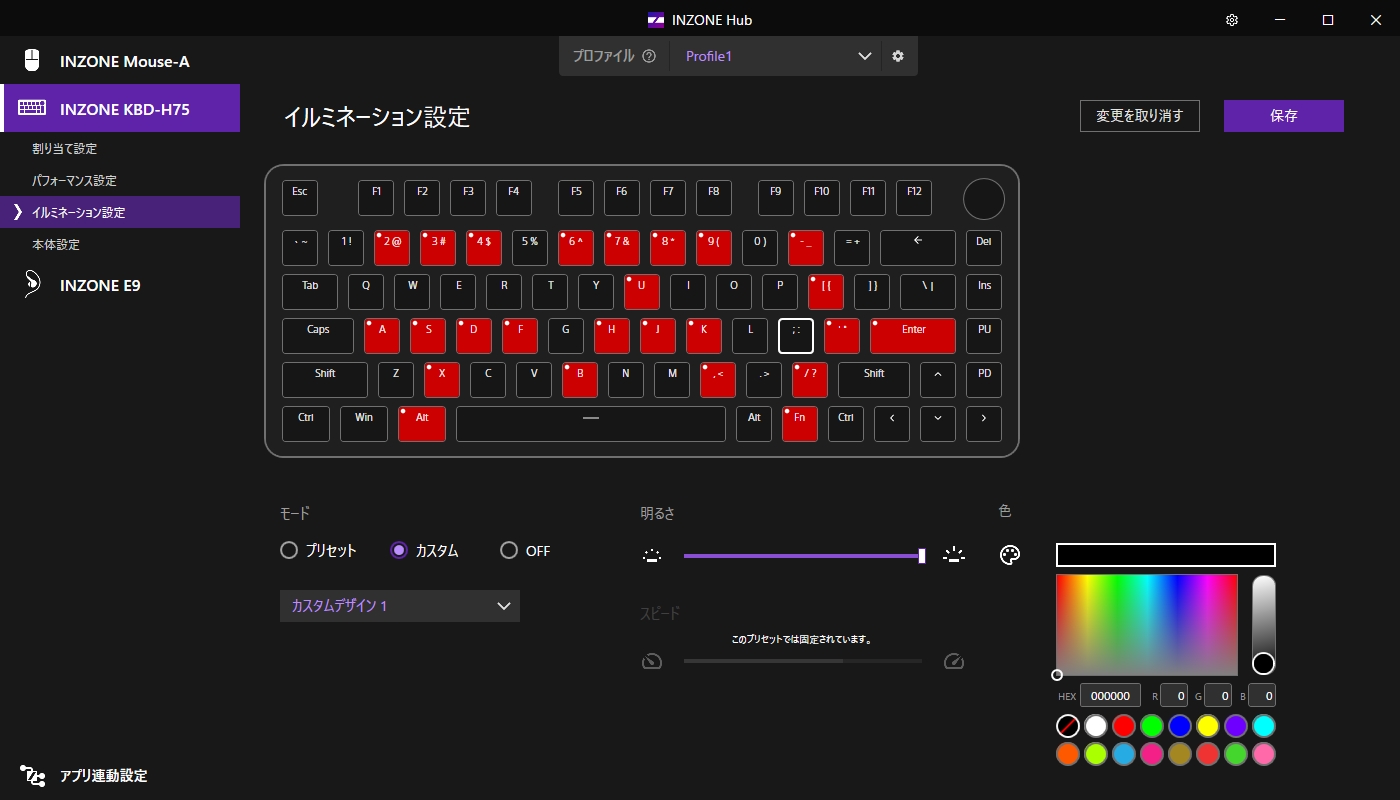Choose the yellow color swatch
This screenshot has width=1400, height=800.
point(1208,726)
